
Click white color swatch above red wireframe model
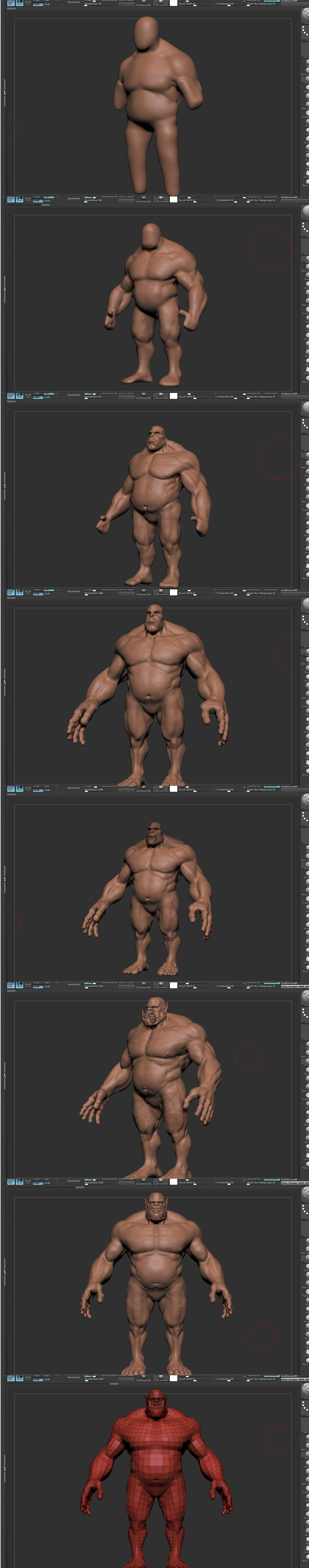tap(173, 1378)
